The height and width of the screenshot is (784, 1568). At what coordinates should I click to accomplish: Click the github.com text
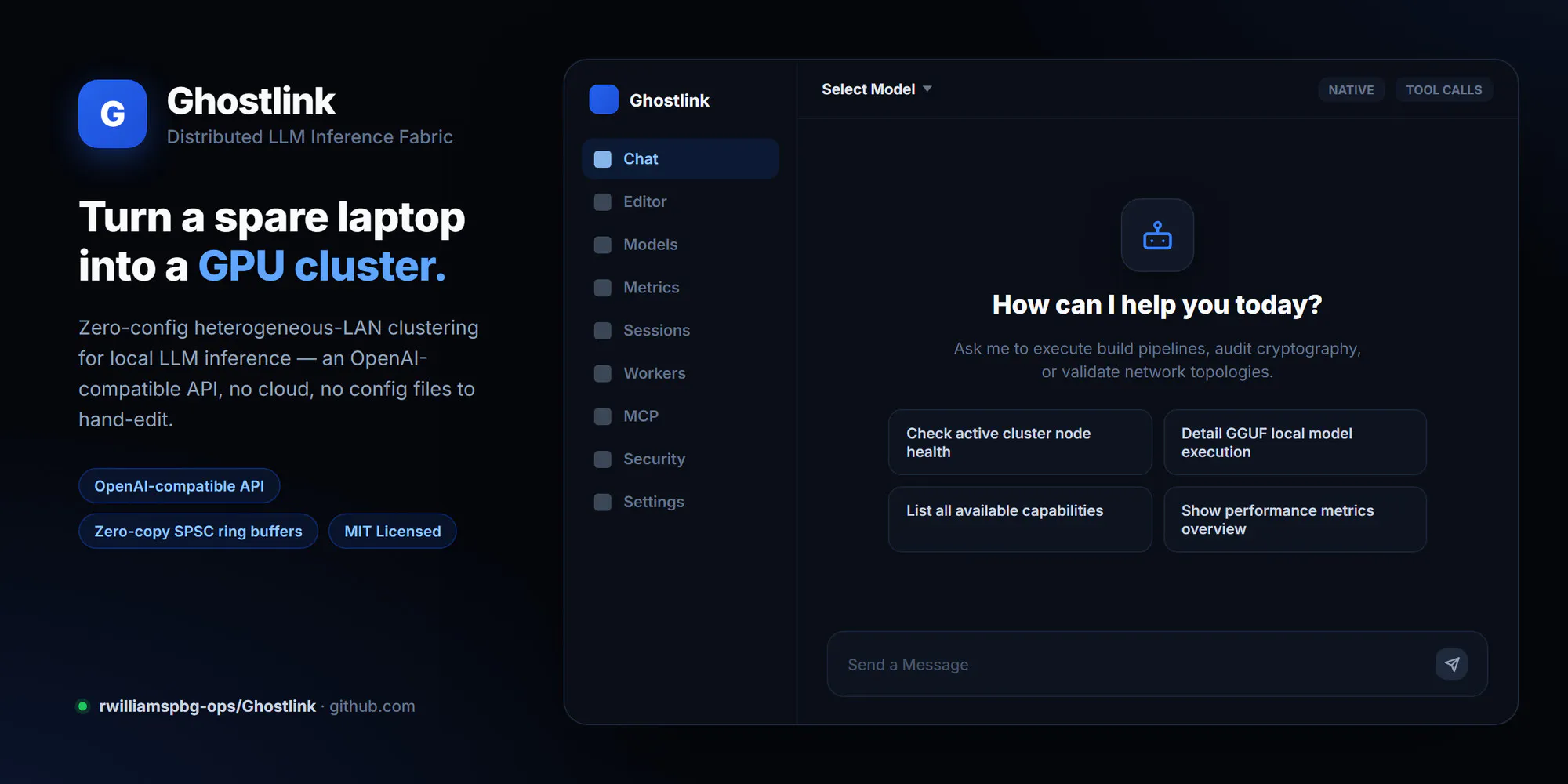[372, 706]
